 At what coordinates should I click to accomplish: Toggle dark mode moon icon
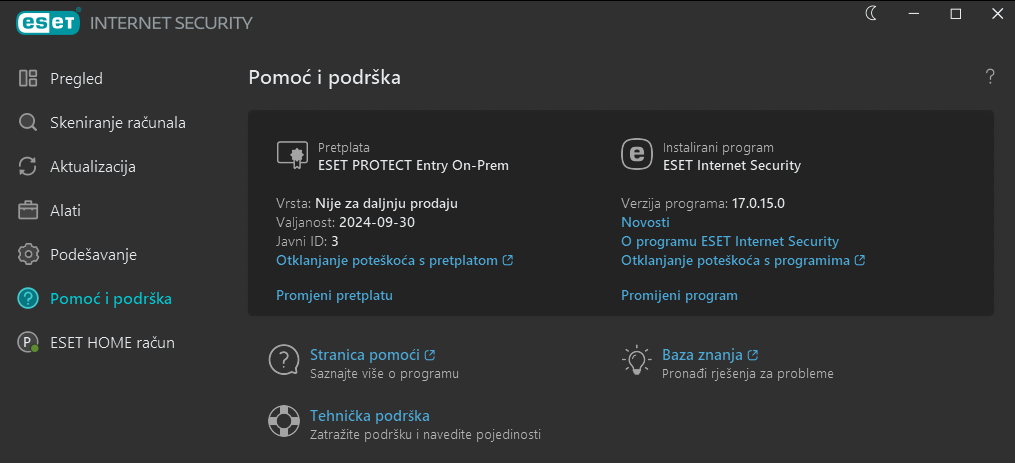870,13
